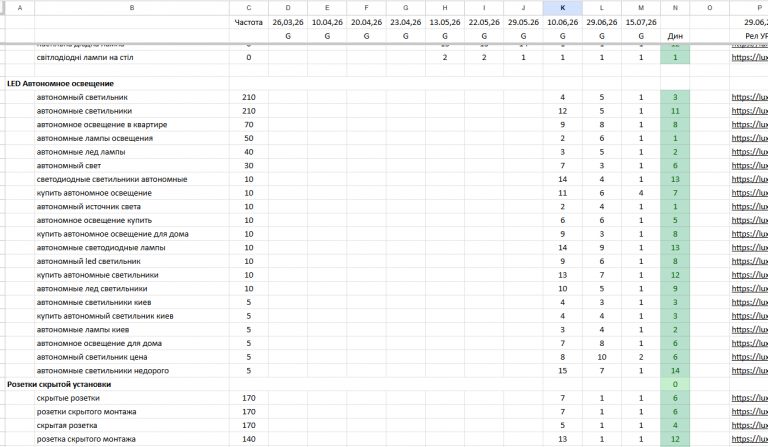Click green zero cell in 'Розетки скрытой установки' row
The height and width of the screenshot is (447, 768).
(675, 385)
